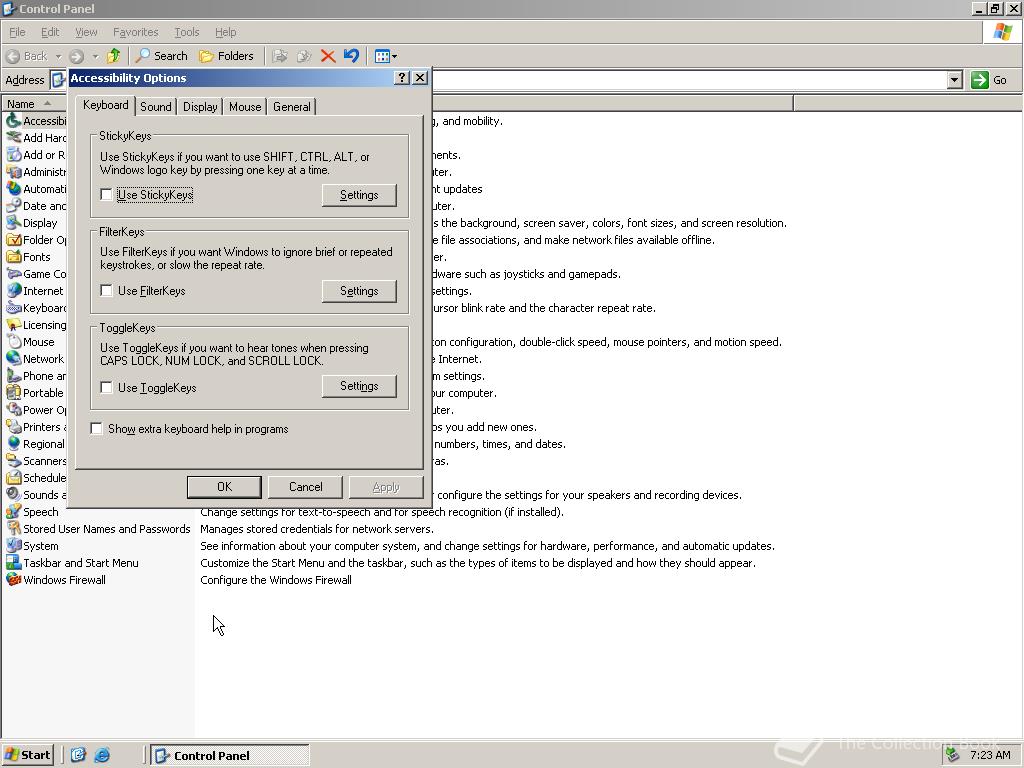Open the Fonts folder icon

(13, 257)
